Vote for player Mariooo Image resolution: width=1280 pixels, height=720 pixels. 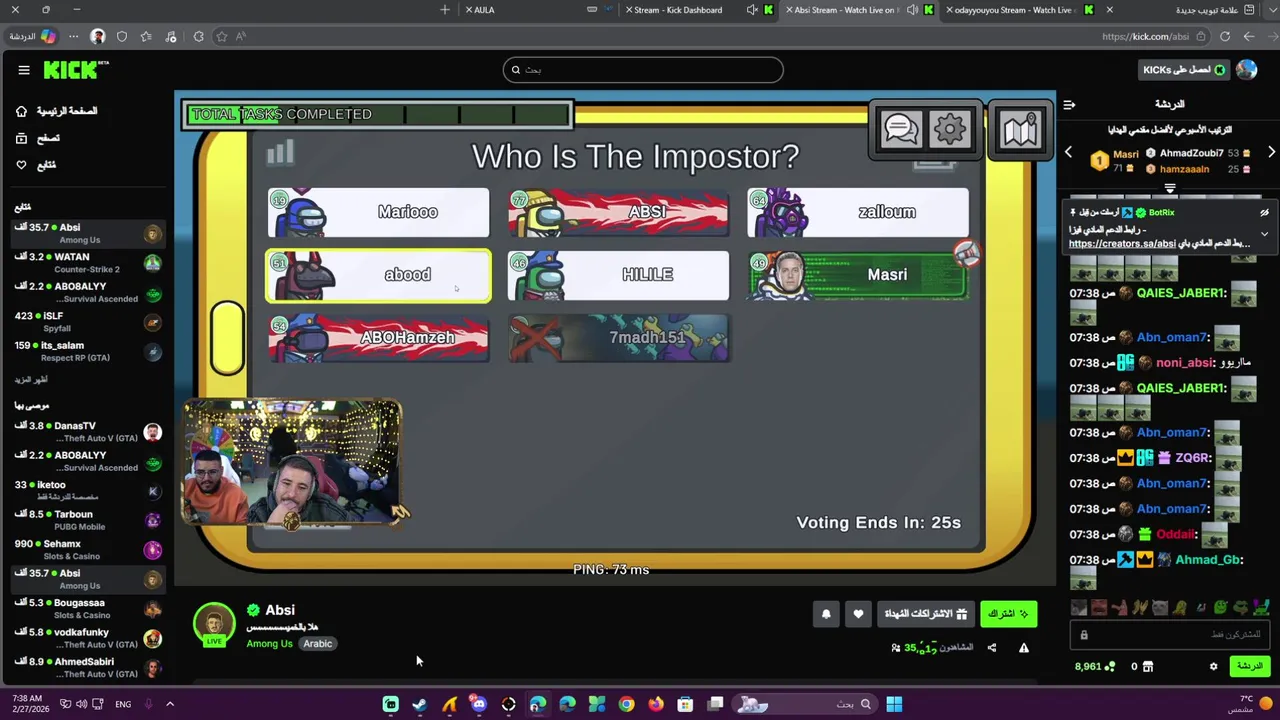coord(379,212)
